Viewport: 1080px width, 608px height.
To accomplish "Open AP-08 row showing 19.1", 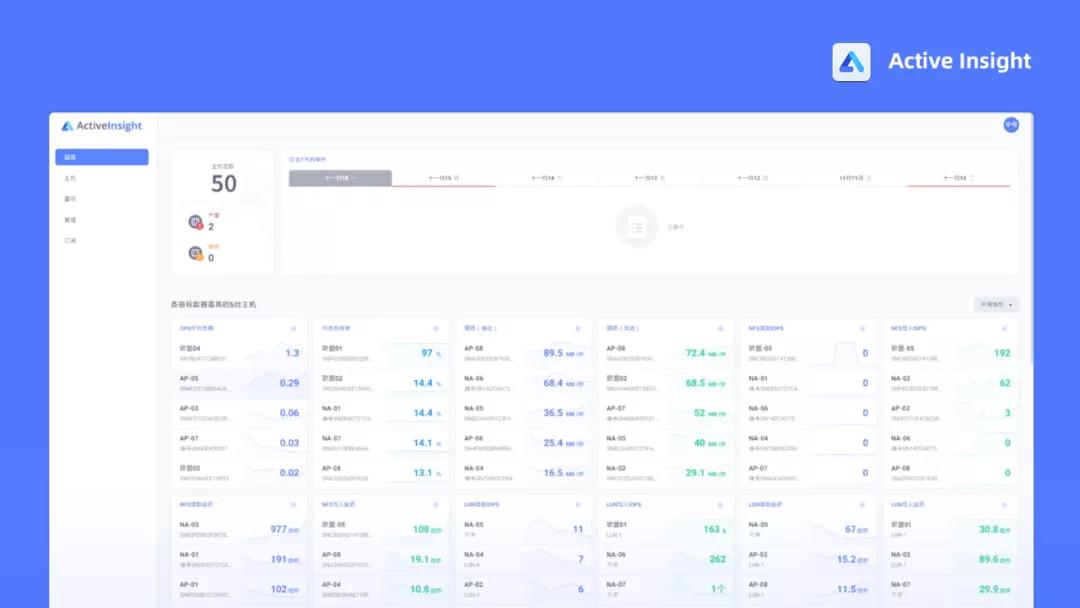I will 382,559.
